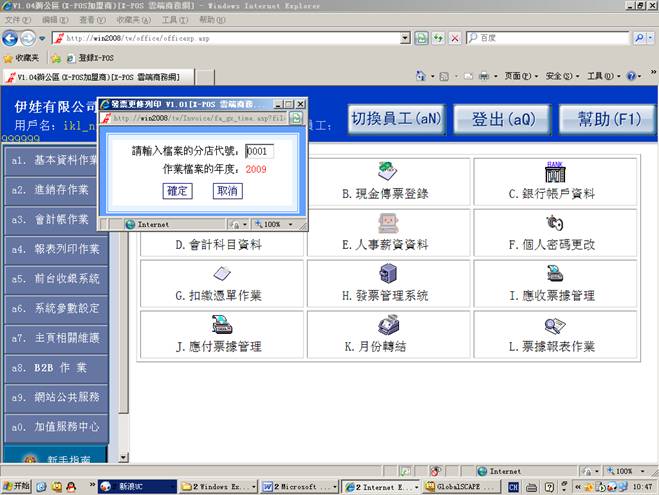Open C.銀行帳戶資料 bank icon
The width and height of the screenshot is (659, 495).
click(552, 170)
